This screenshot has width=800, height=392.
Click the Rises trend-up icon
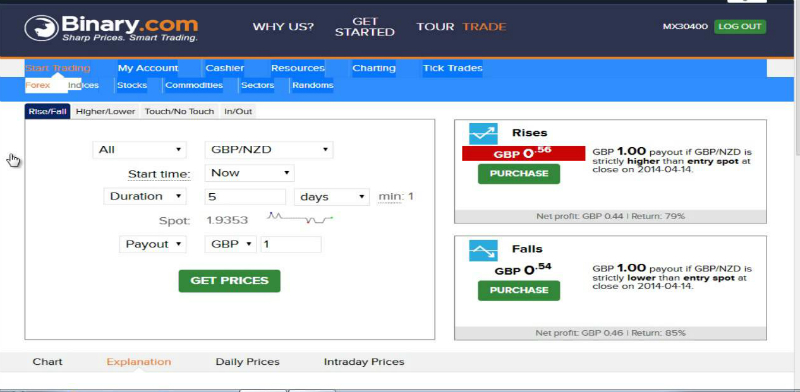coord(483,134)
